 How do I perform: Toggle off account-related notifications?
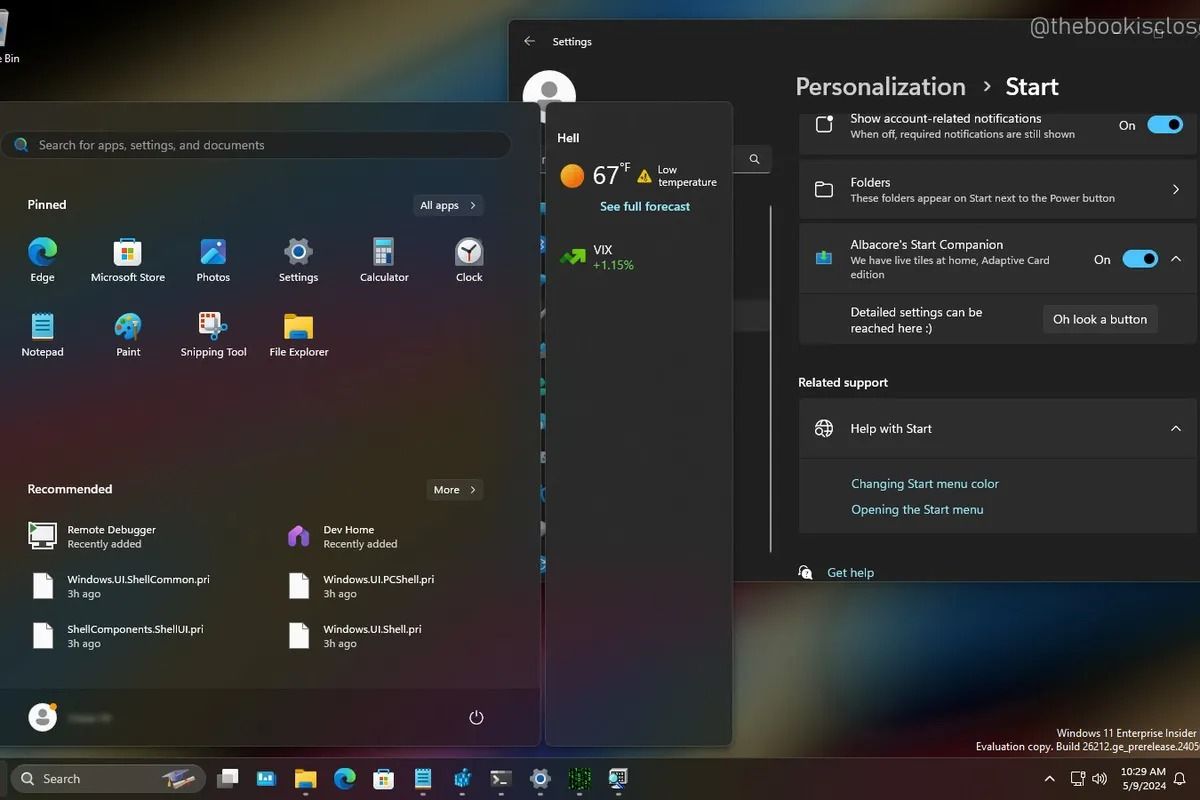click(1164, 125)
